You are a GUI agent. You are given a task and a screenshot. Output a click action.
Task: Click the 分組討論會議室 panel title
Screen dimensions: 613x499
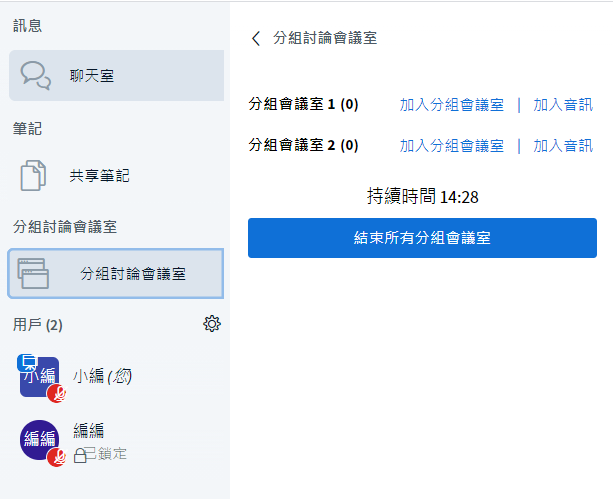[325, 38]
